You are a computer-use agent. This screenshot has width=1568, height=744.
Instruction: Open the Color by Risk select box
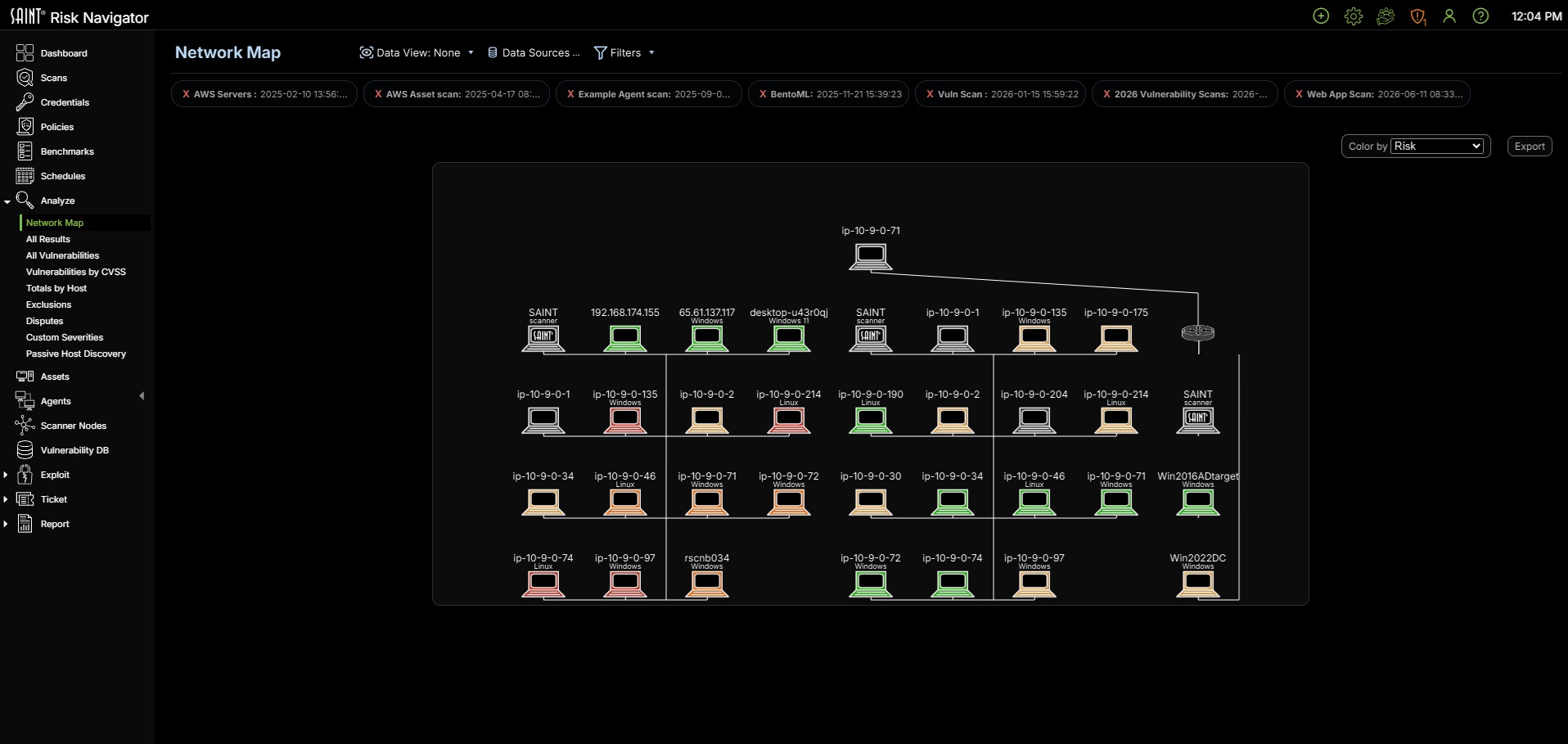[x=1438, y=146]
